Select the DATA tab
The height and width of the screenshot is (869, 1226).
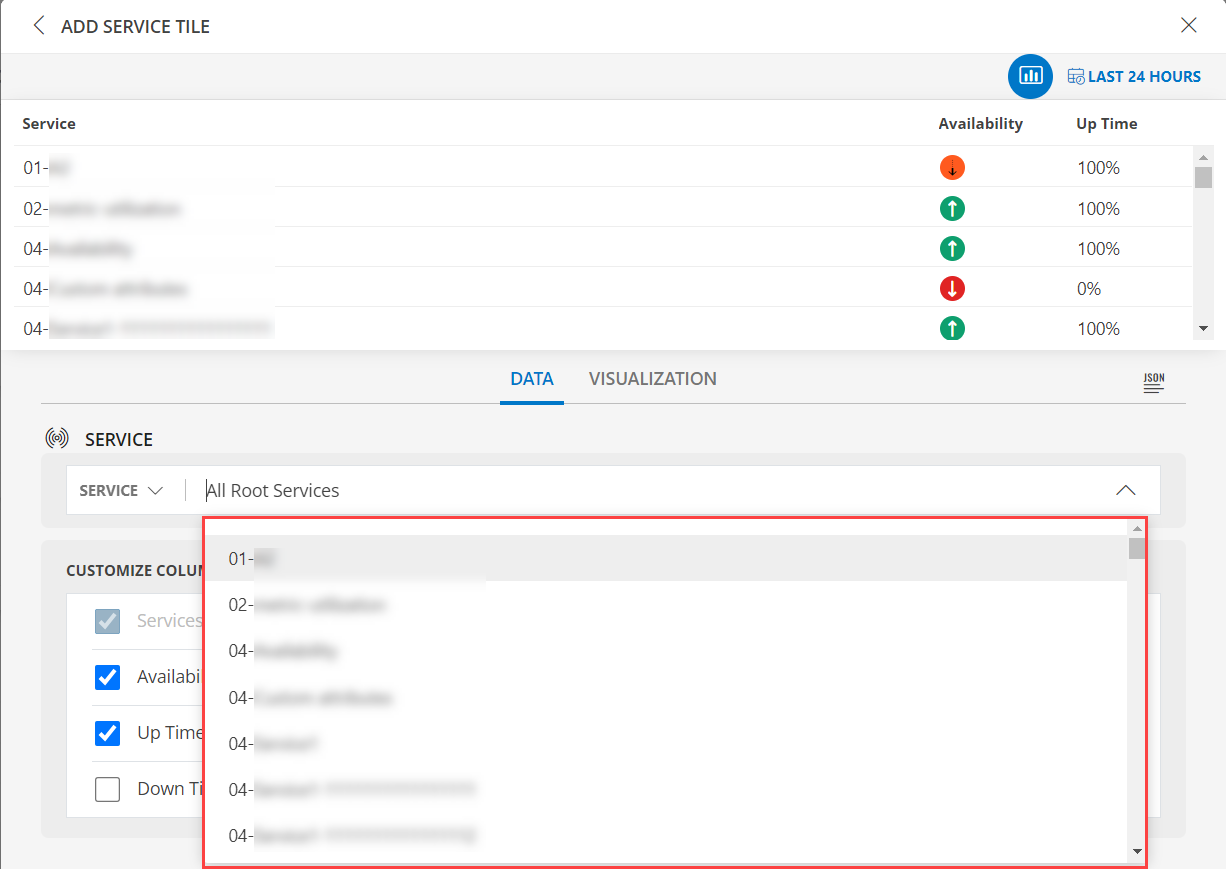point(531,378)
